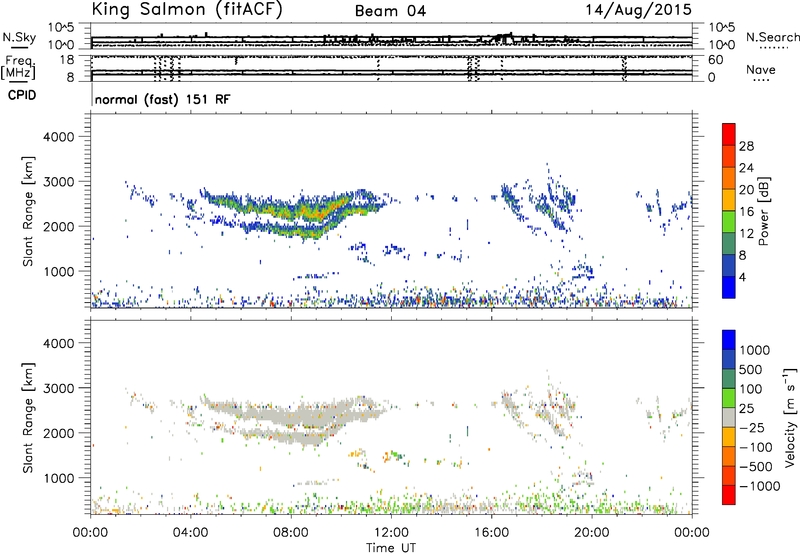Click the date '14/Aug/2015'
800x554 pixels.
click(638, 9)
